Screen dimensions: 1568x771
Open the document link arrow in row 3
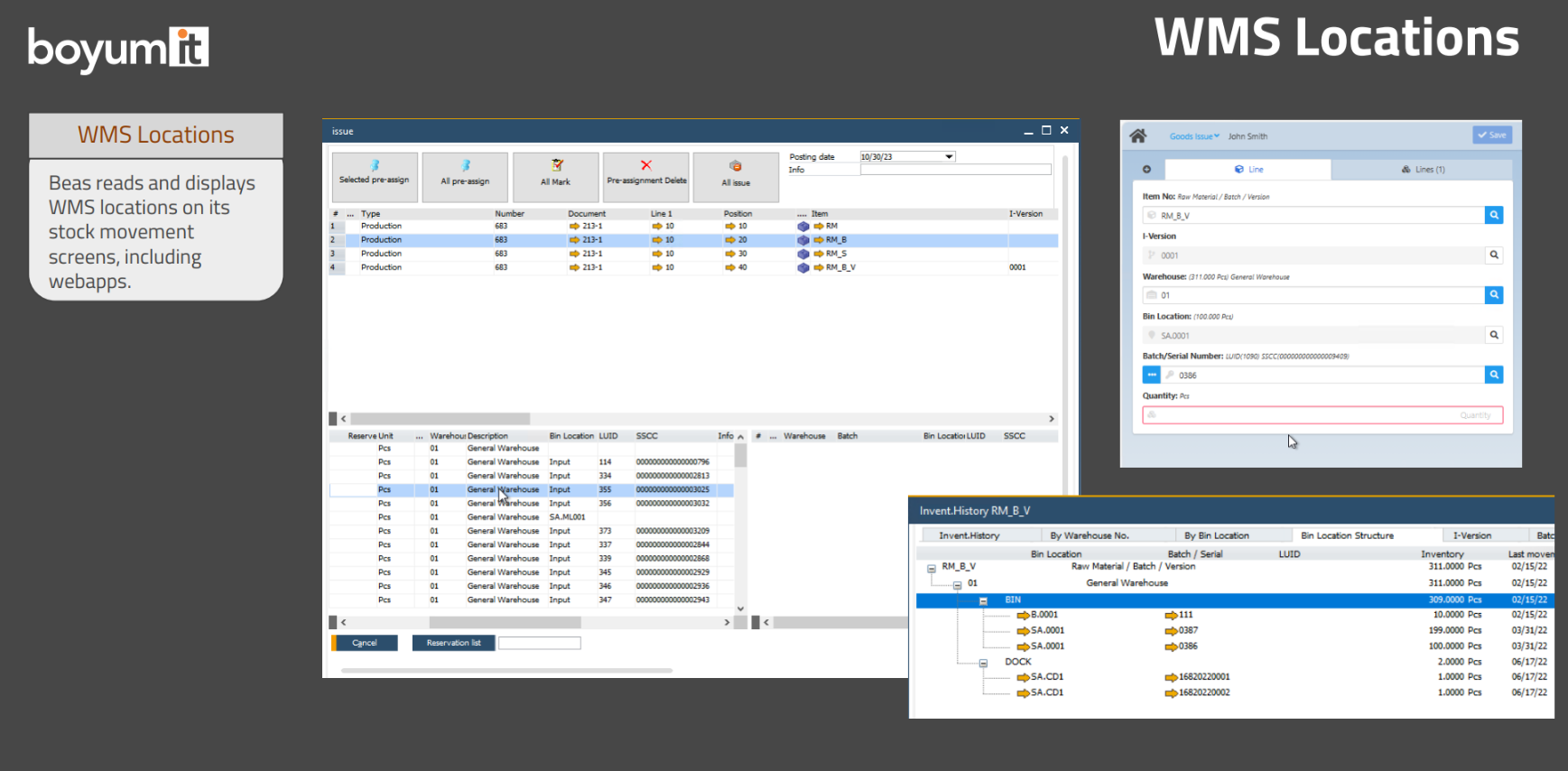(x=575, y=254)
